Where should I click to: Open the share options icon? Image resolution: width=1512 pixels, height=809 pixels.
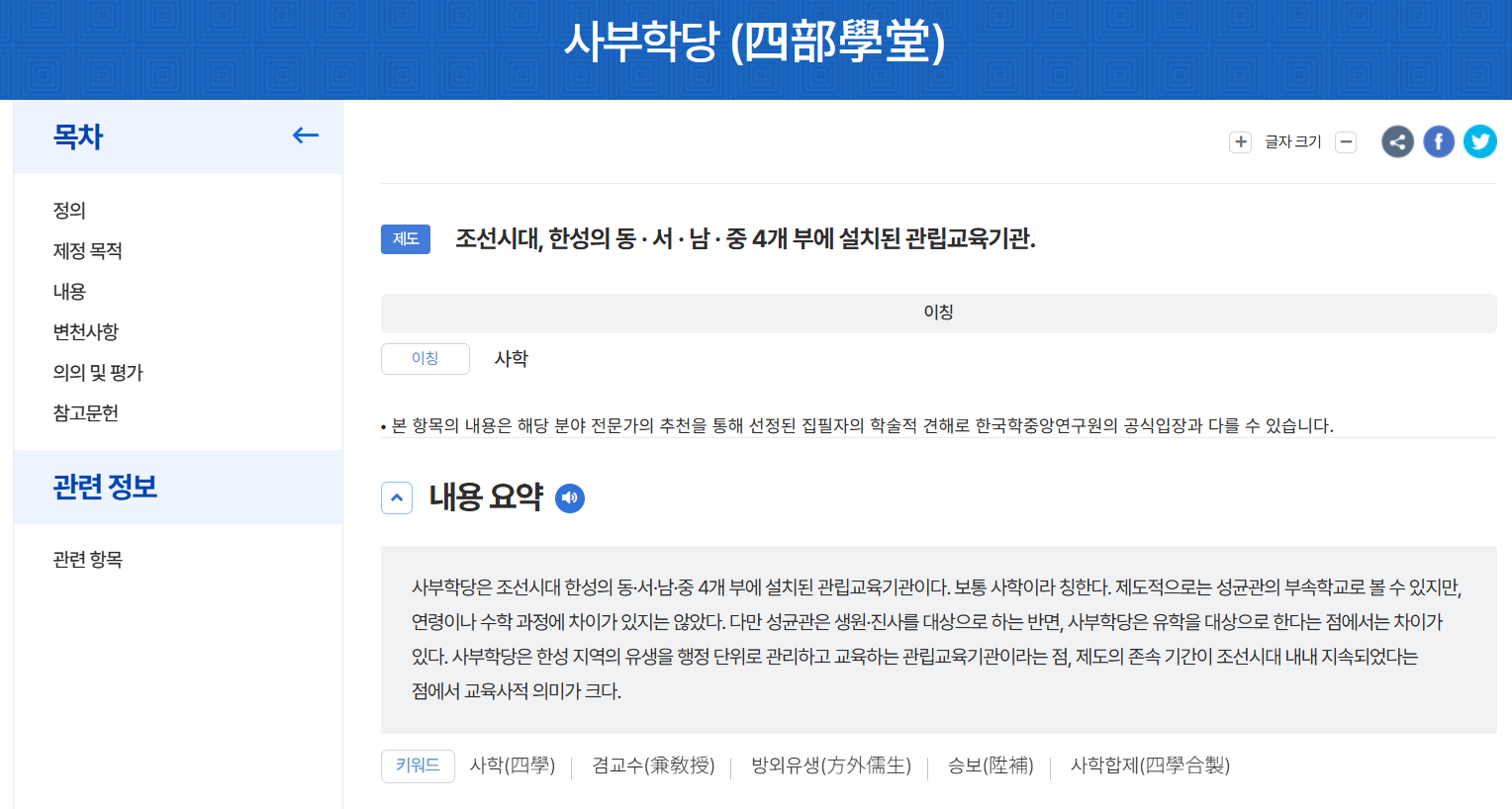(x=1397, y=141)
